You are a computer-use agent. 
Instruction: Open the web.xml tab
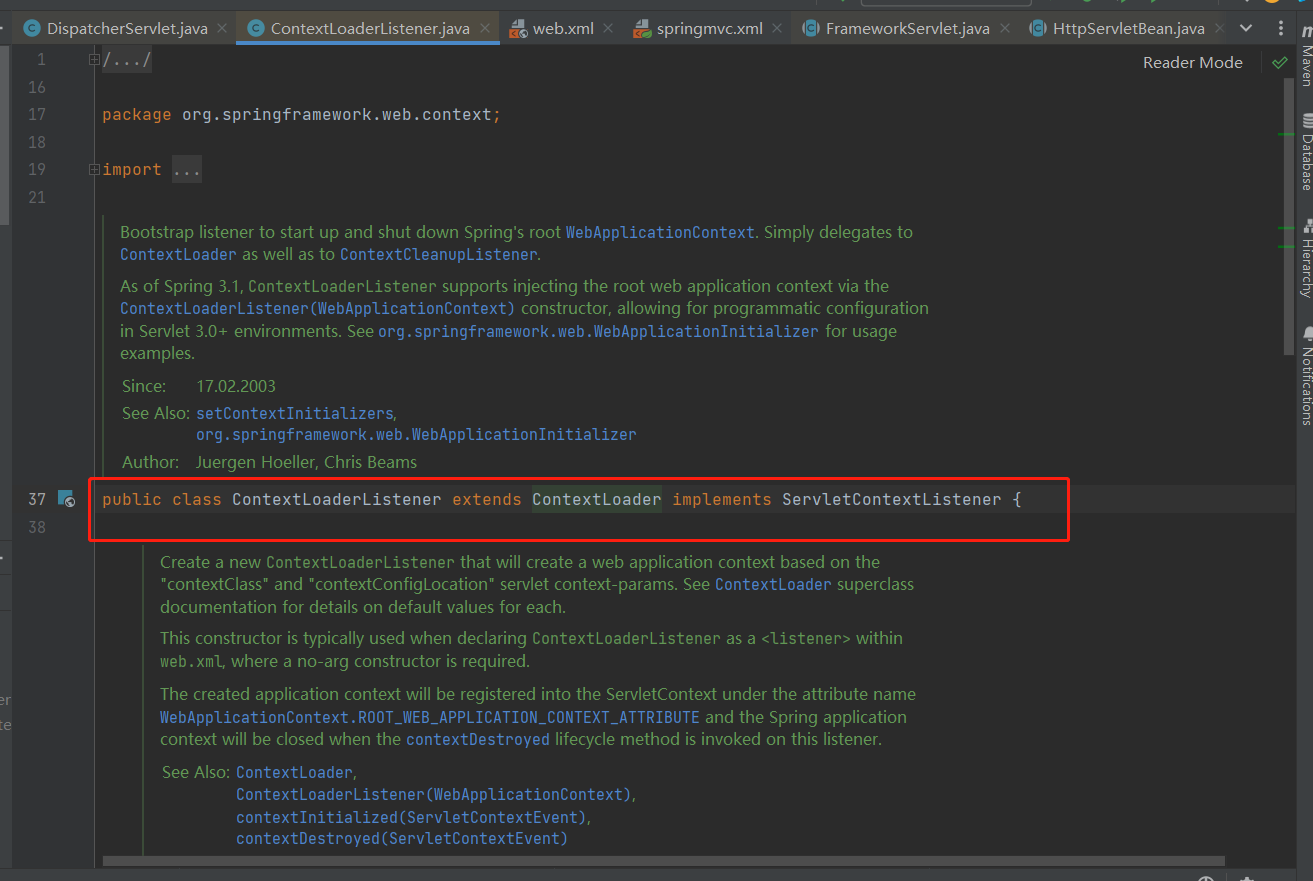[563, 29]
